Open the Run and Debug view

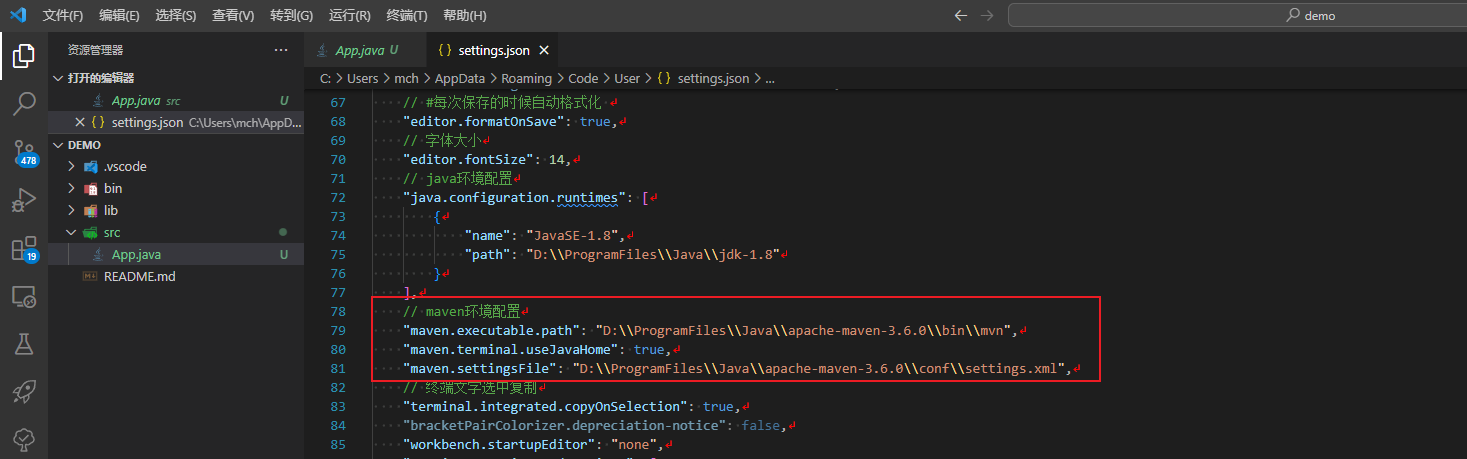(x=24, y=200)
